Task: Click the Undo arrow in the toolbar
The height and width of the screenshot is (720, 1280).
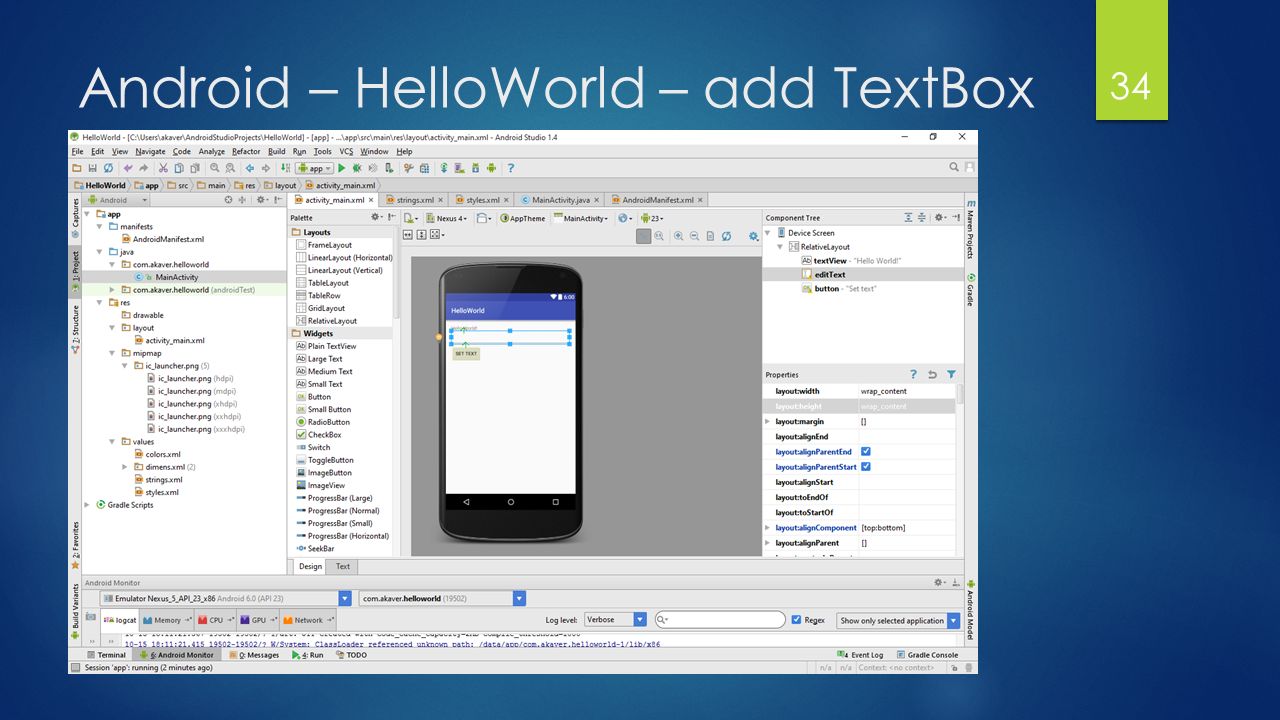Action: [128, 168]
